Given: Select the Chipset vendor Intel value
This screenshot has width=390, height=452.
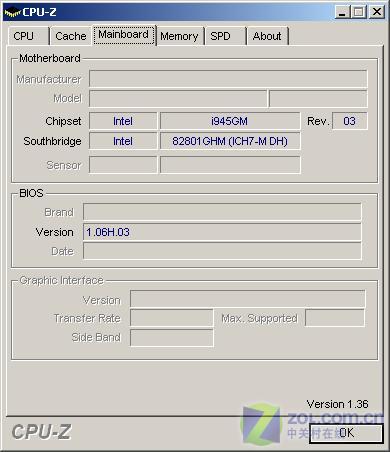Looking at the screenshot, I should click(123, 121).
